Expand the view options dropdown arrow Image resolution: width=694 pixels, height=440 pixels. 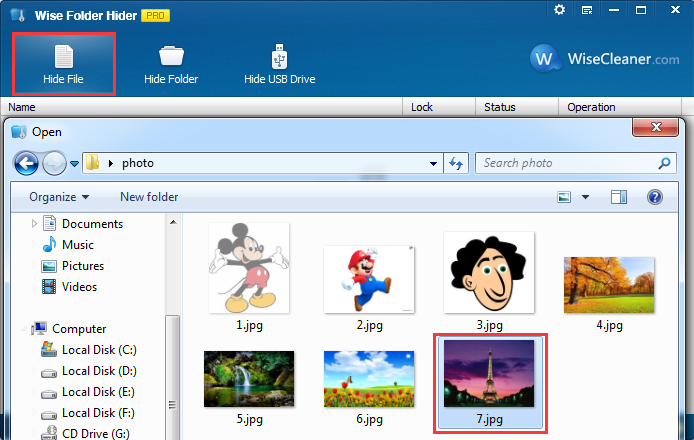click(585, 197)
